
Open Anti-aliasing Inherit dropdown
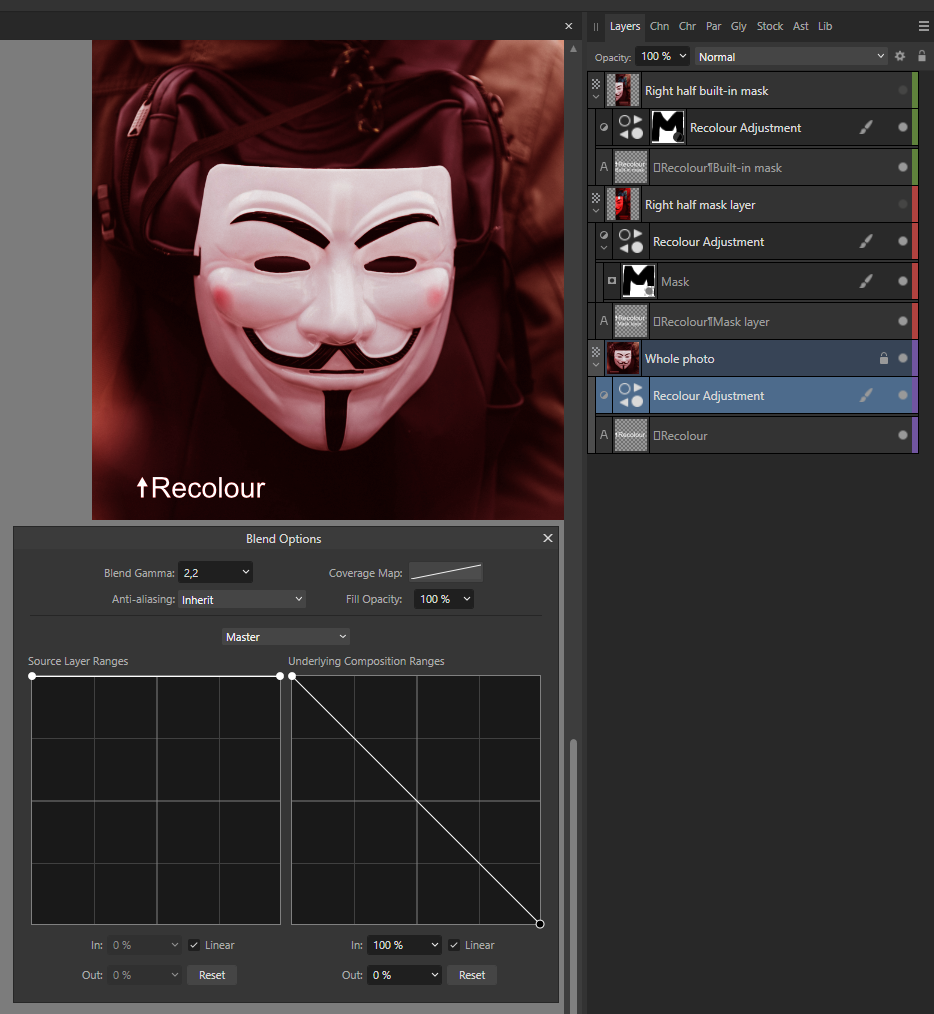coord(242,599)
